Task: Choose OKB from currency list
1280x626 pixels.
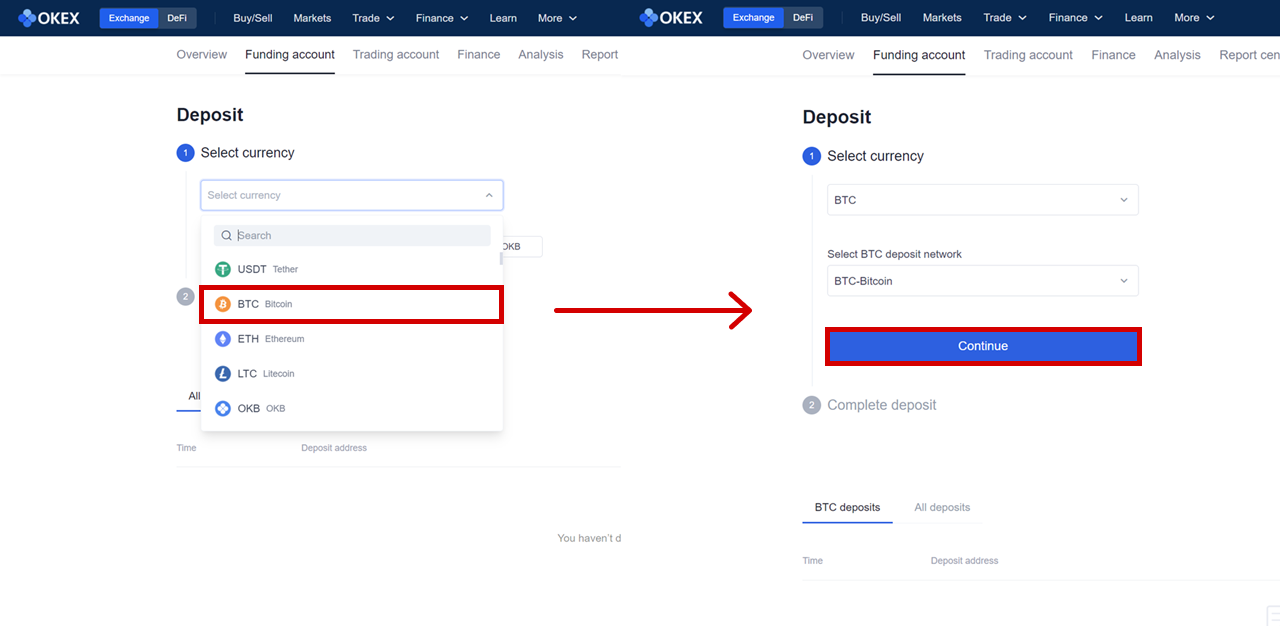Action: click(x=352, y=409)
